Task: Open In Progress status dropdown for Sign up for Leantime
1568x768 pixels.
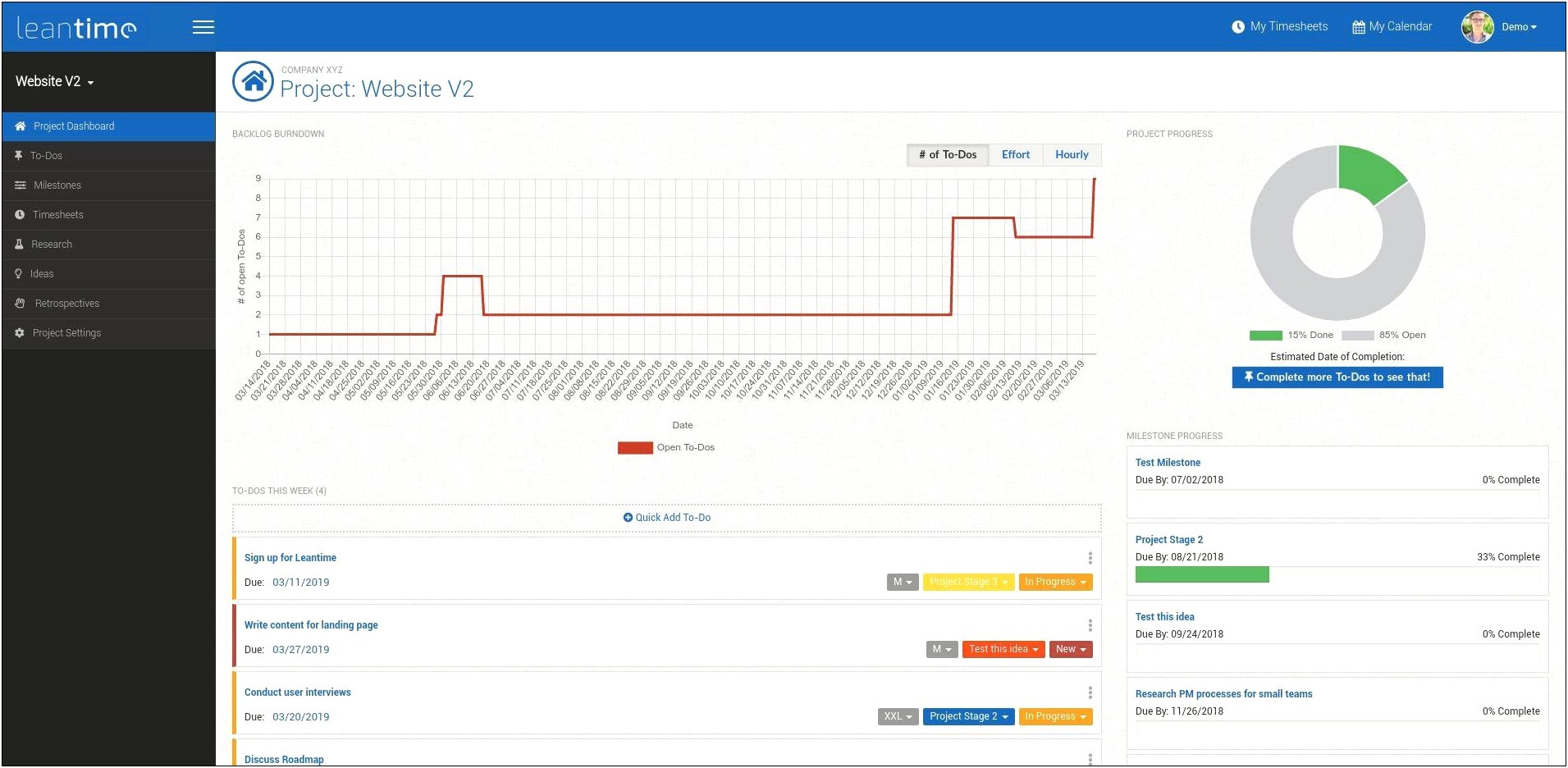Action: [x=1055, y=582]
